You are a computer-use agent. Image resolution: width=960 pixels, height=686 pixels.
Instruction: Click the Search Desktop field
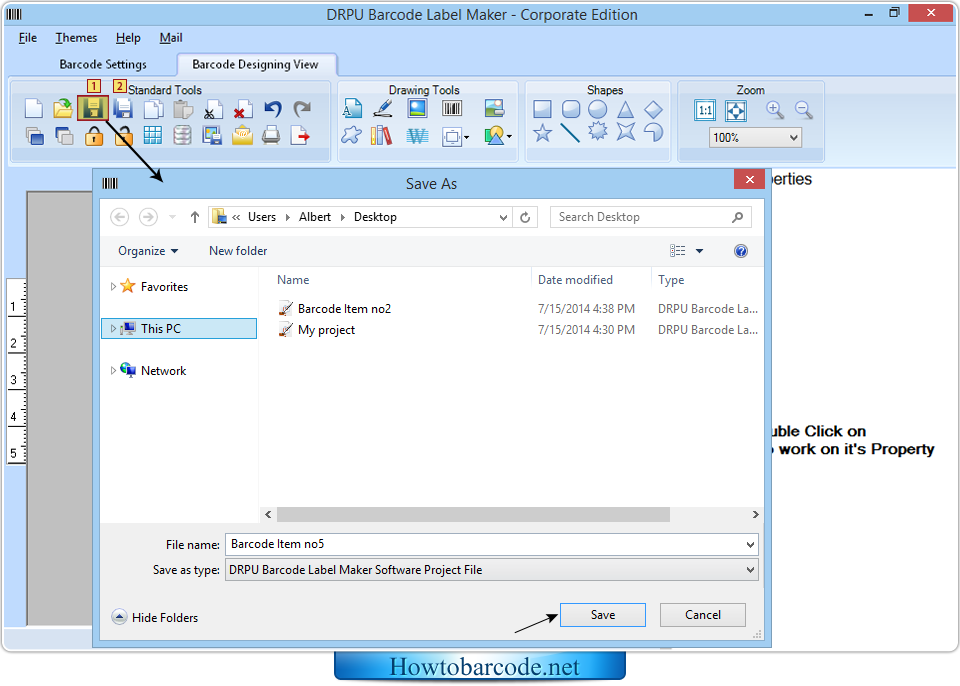(651, 217)
